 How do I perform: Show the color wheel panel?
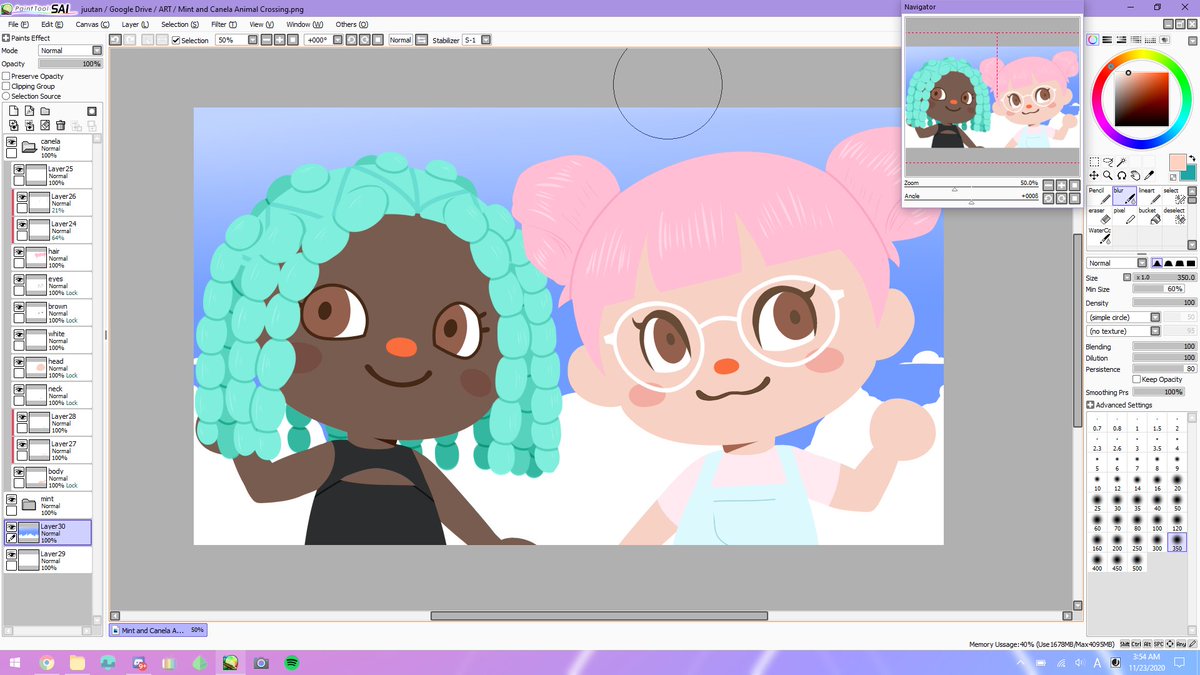point(1093,40)
